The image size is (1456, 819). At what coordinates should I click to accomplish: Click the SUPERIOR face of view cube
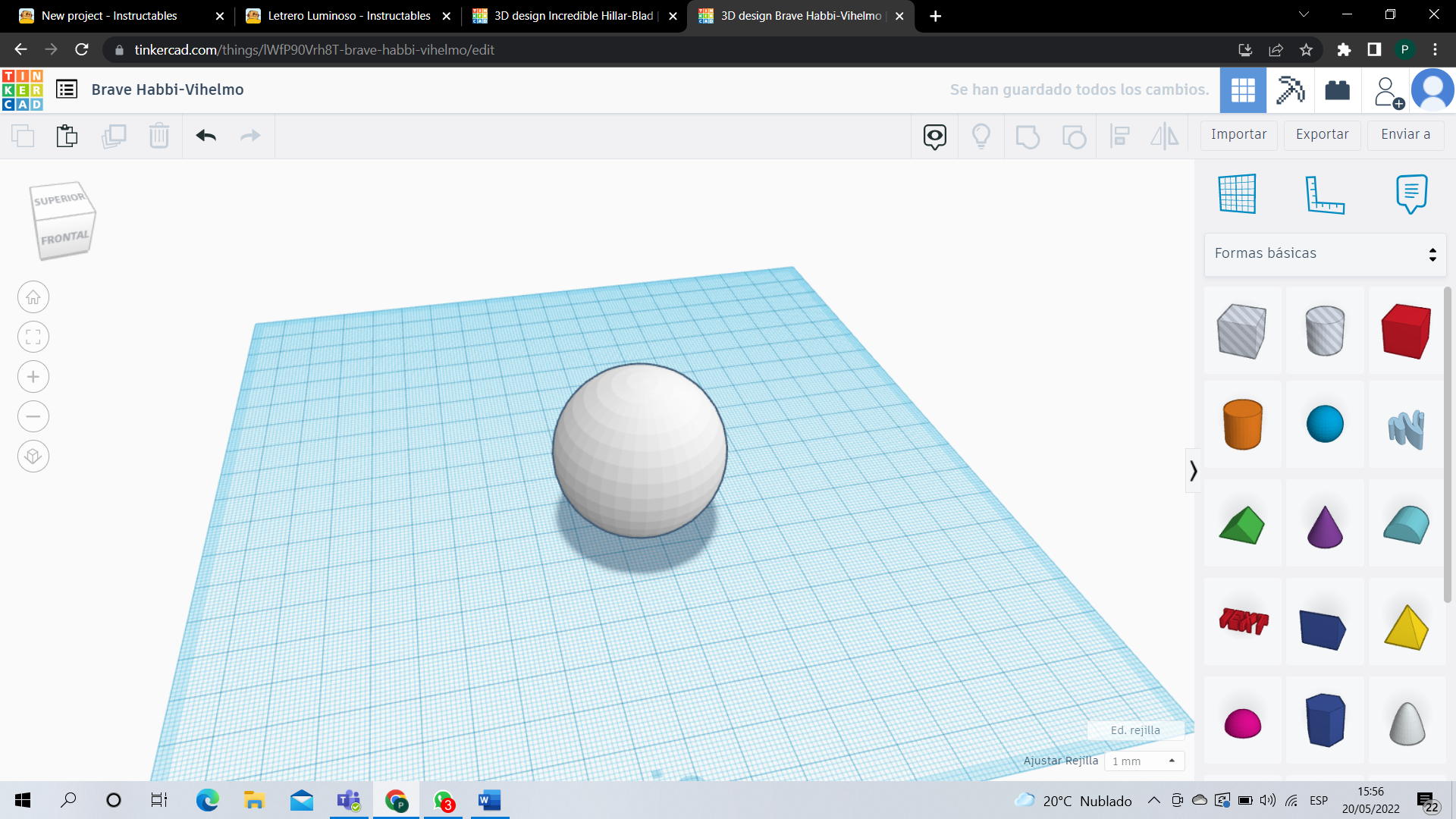[x=60, y=199]
